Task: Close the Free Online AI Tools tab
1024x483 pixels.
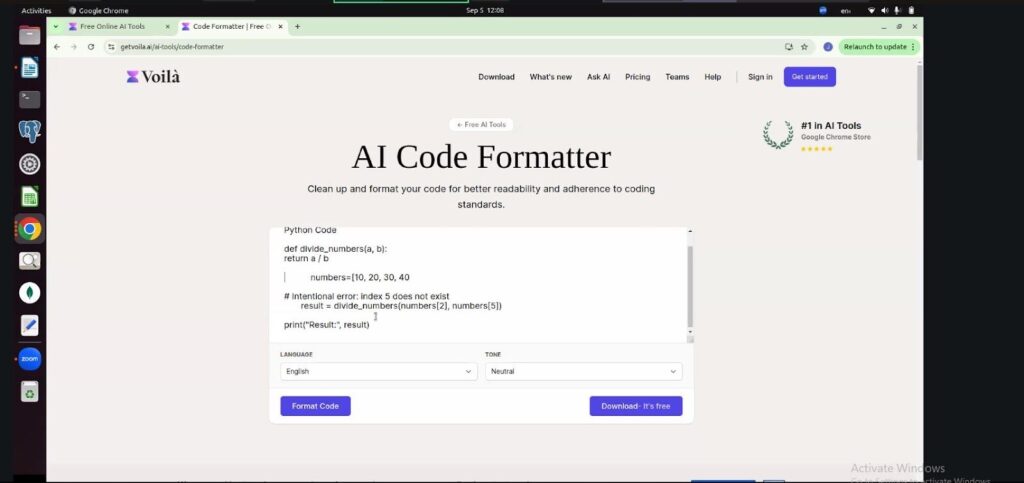Action: (x=167, y=27)
